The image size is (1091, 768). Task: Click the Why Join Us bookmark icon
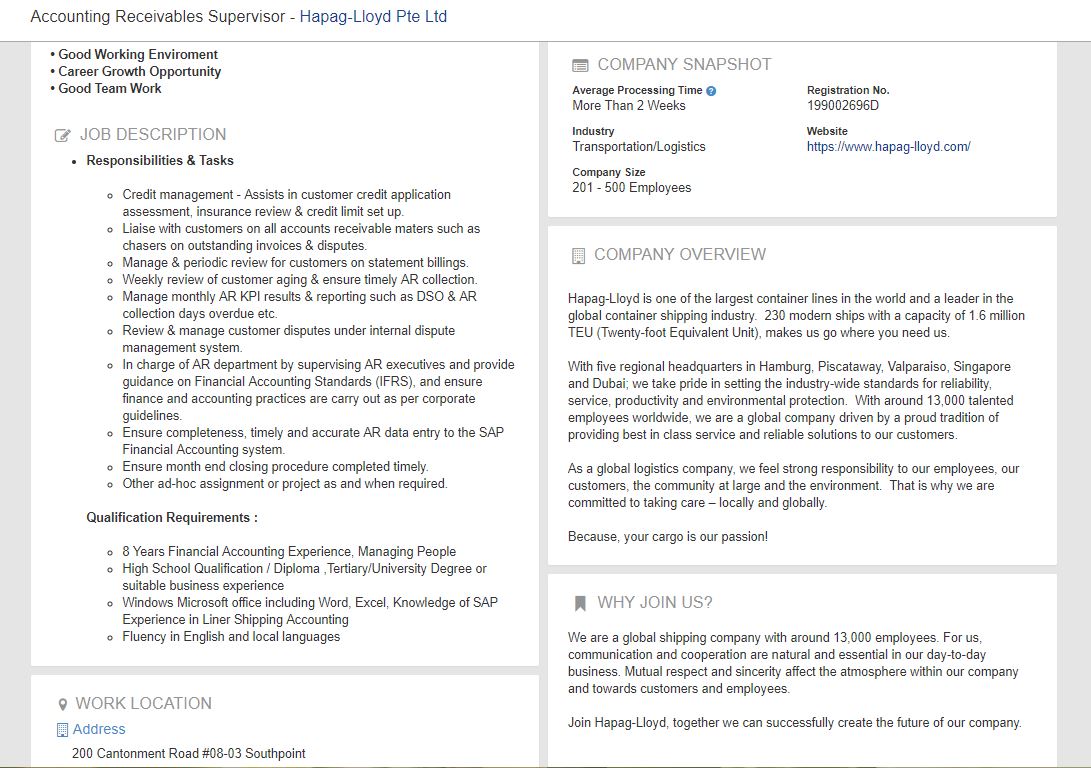click(x=580, y=603)
